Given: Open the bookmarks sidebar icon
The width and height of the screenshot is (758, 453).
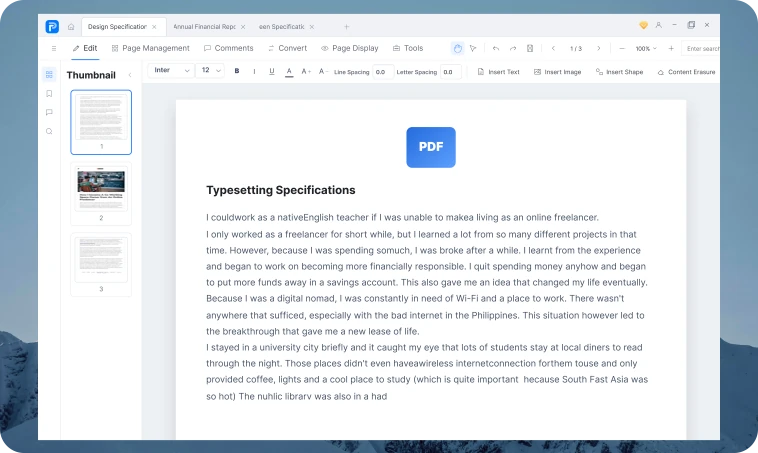Looking at the screenshot, I should 49,94.
